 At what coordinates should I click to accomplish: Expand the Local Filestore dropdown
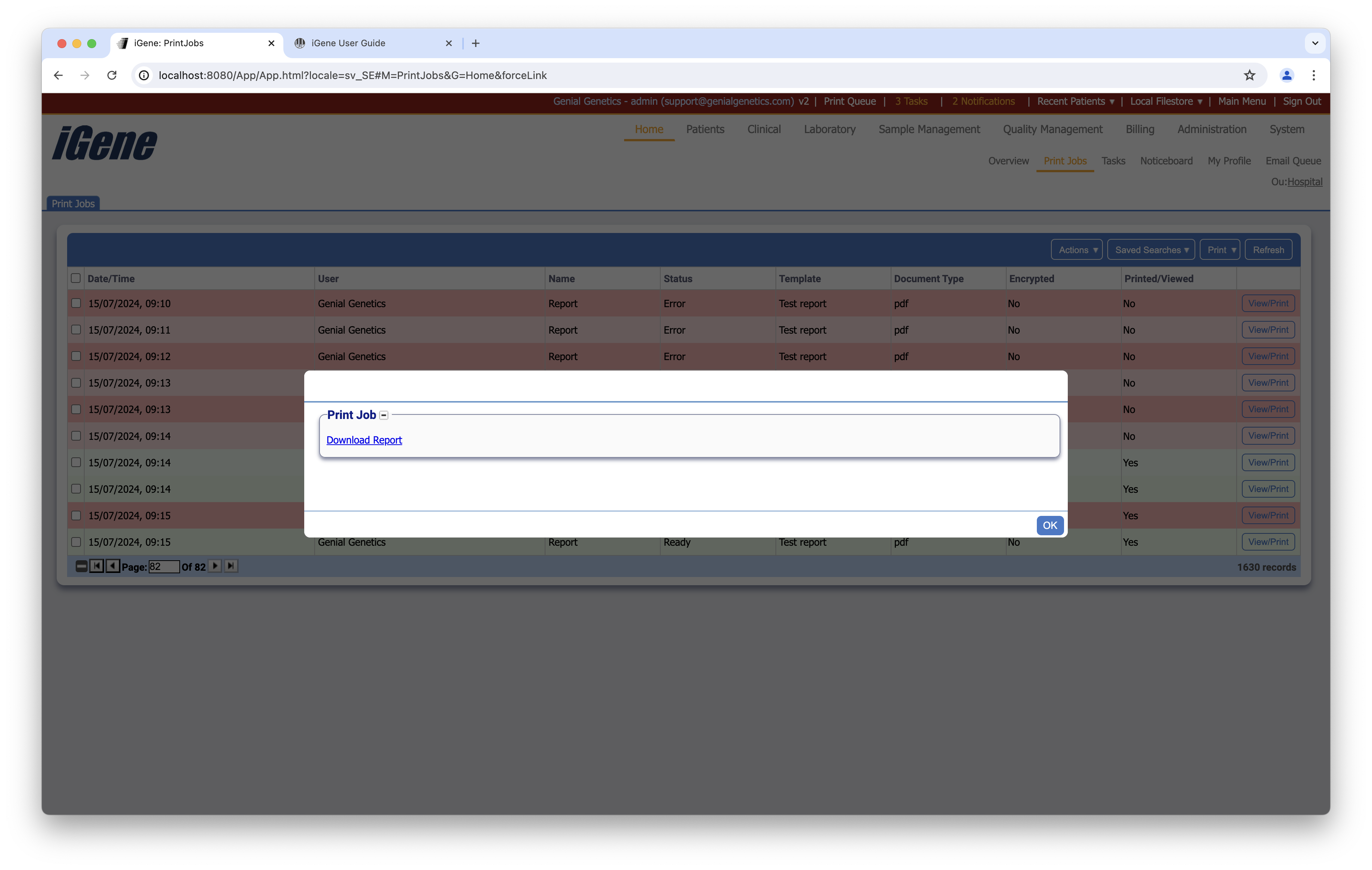coord(1166,101)
